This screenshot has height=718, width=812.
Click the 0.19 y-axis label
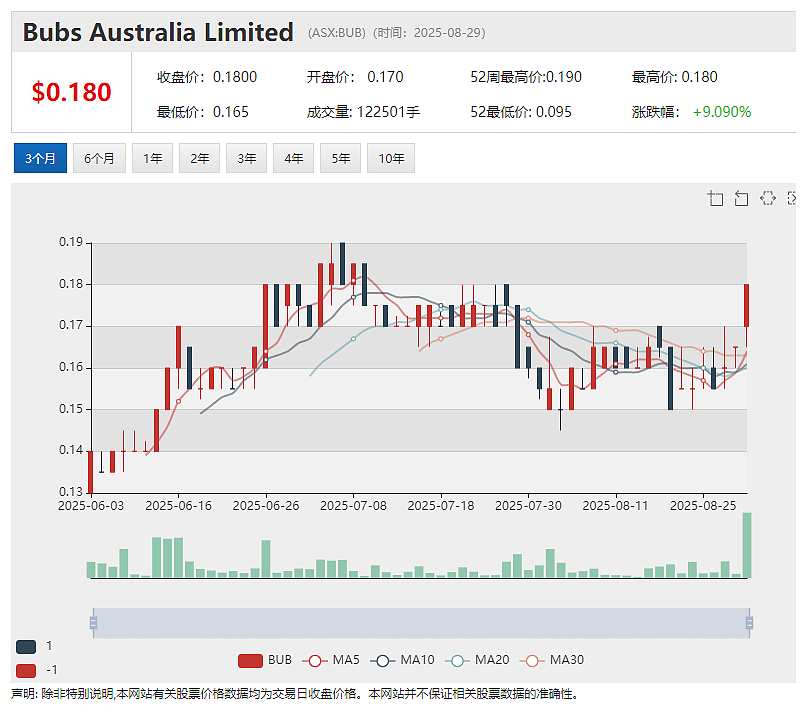(x=71, y=242)
